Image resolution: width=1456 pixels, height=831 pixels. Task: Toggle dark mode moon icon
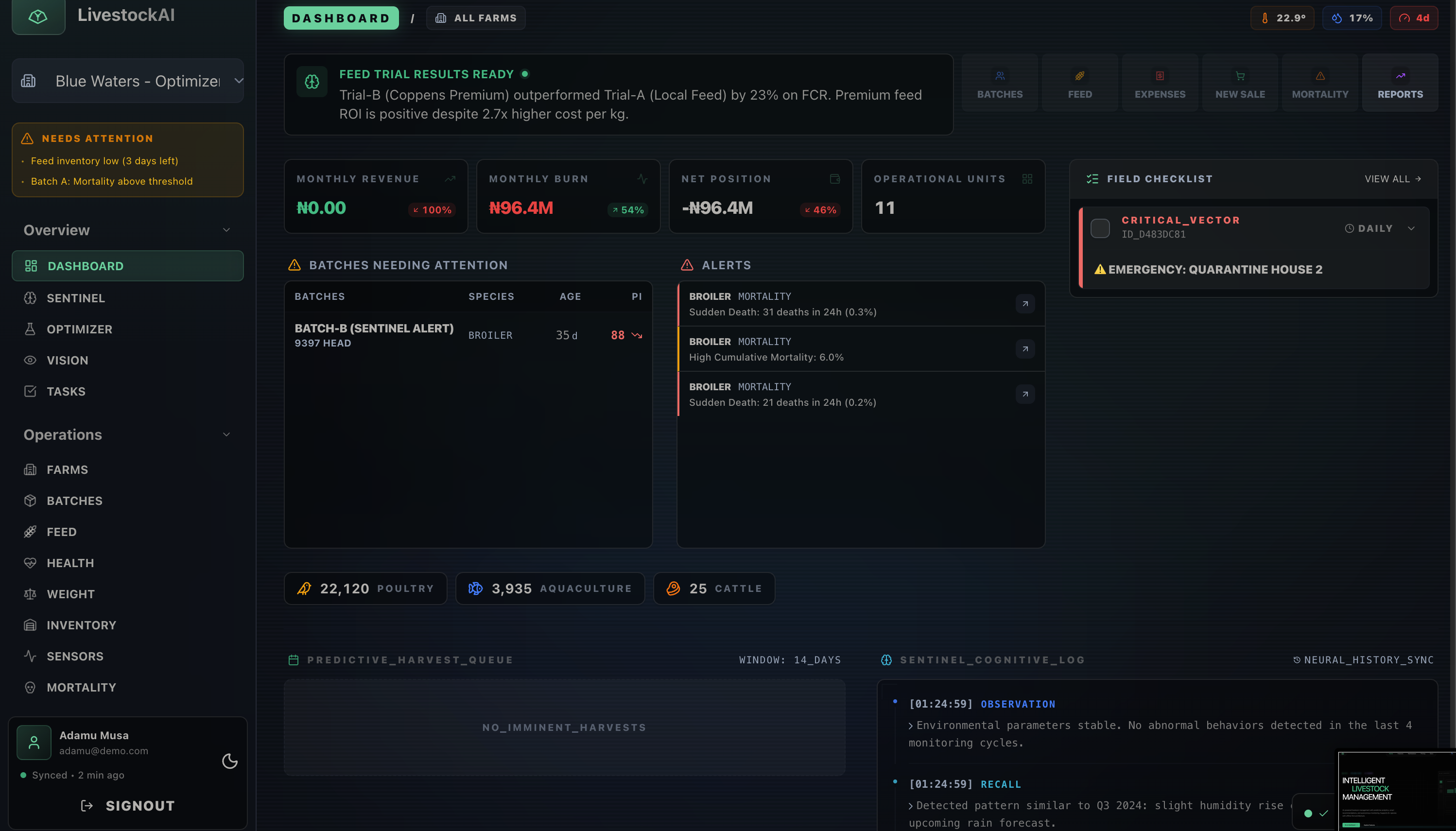tap(229, 761)
